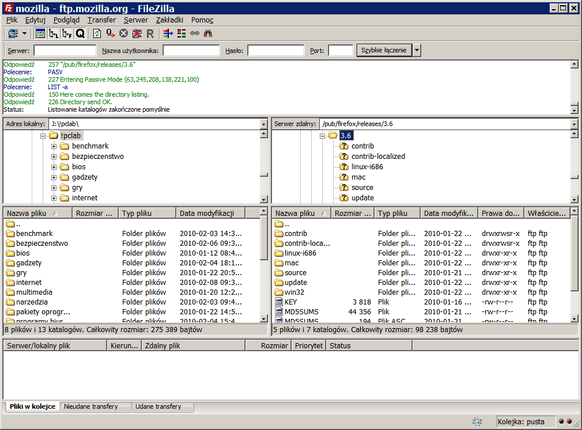This screenshot has height=430, width=582.
Task: Open the Serwer menu
Action: click(136, 20)
